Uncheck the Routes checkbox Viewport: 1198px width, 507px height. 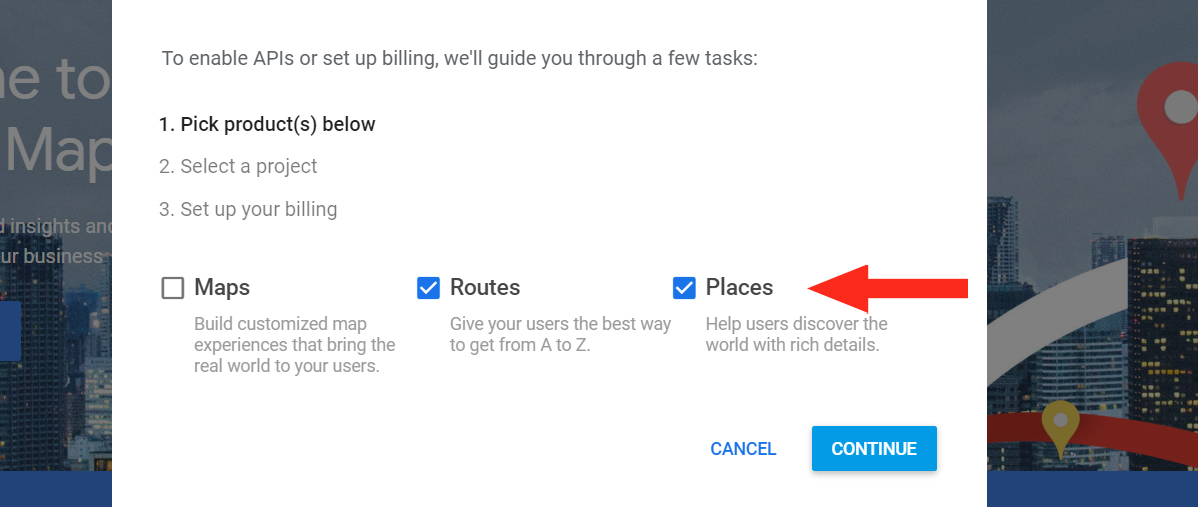click(x=429, y=288)
